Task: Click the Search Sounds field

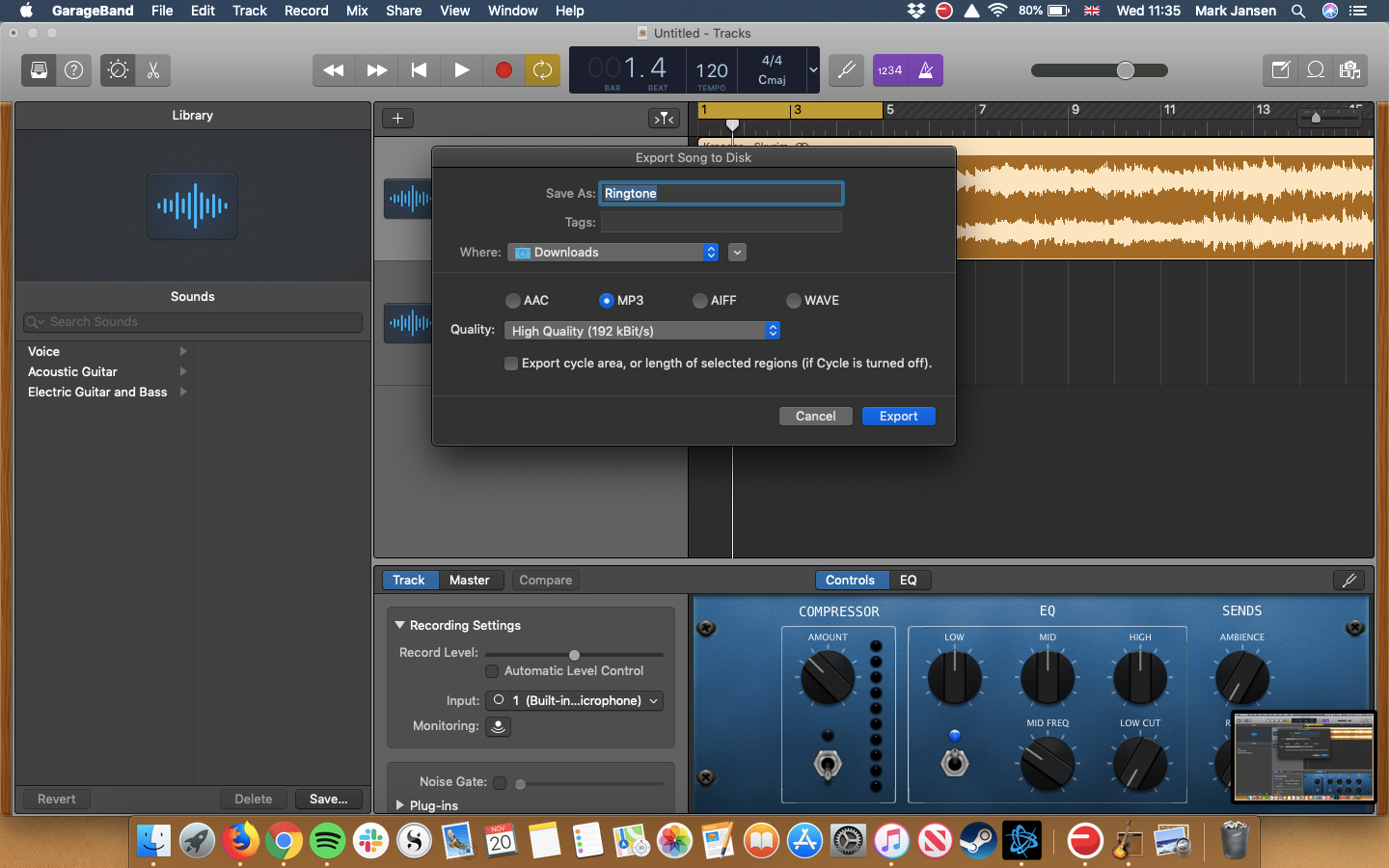Action: pyautogui.click(x=193, y=322)
